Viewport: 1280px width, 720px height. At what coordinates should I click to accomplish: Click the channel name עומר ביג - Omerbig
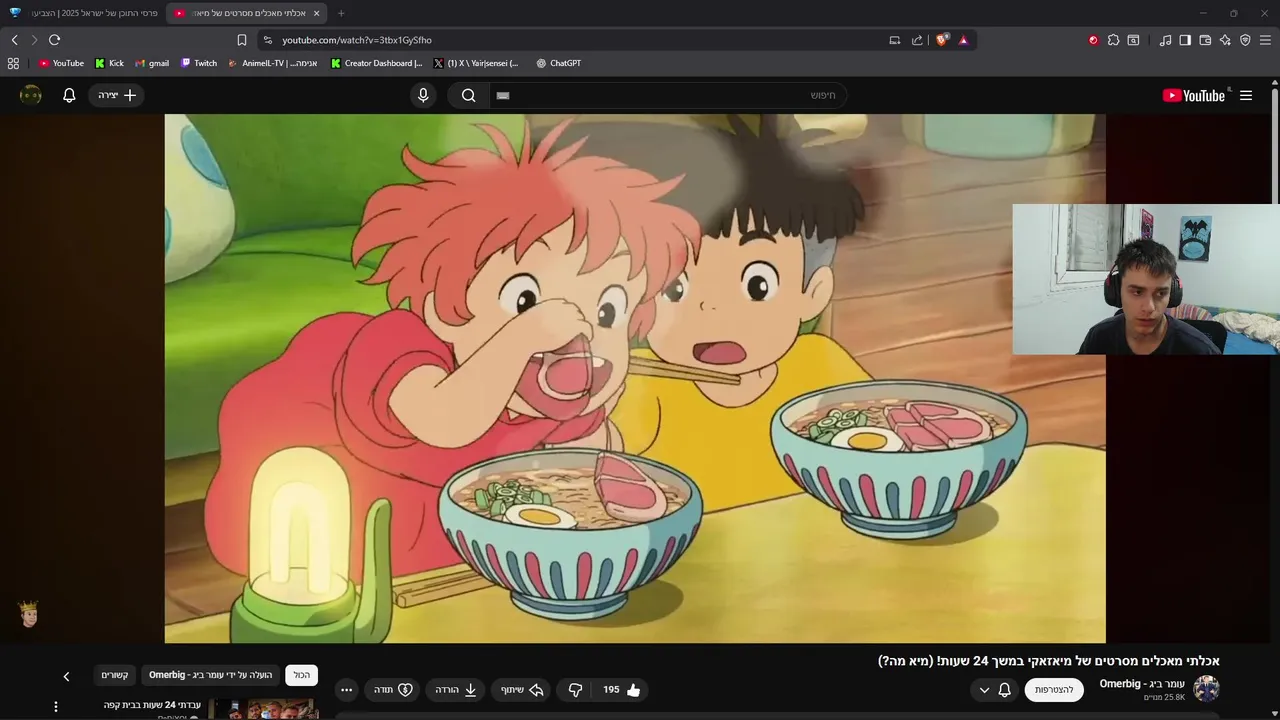pos(1142,684)
